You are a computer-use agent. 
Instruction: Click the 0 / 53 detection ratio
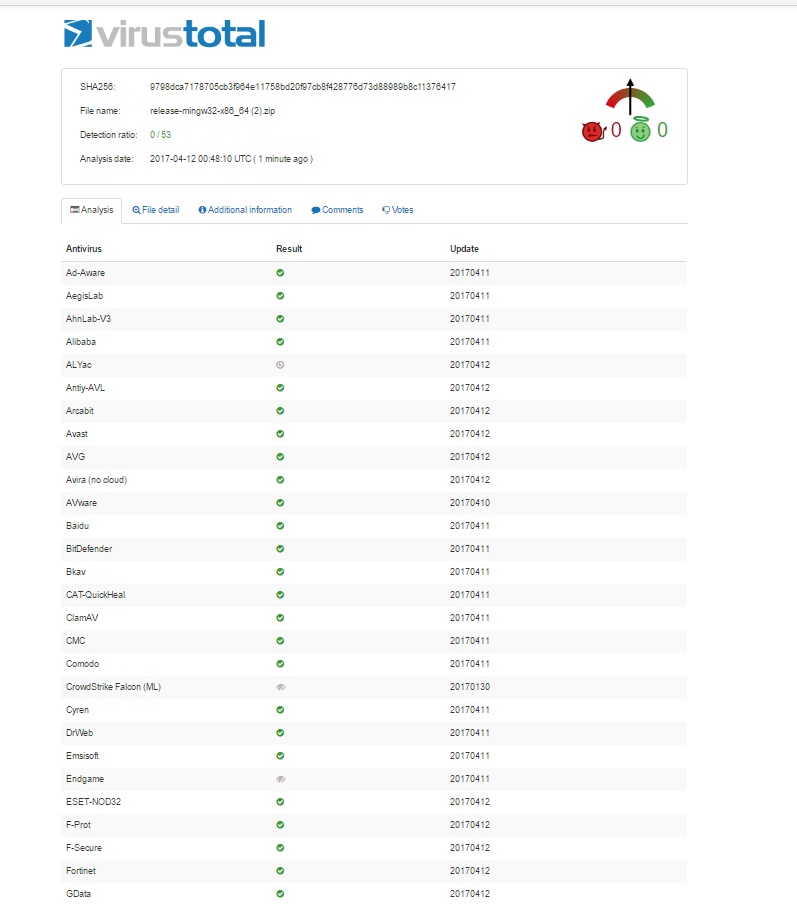[160, 134]
